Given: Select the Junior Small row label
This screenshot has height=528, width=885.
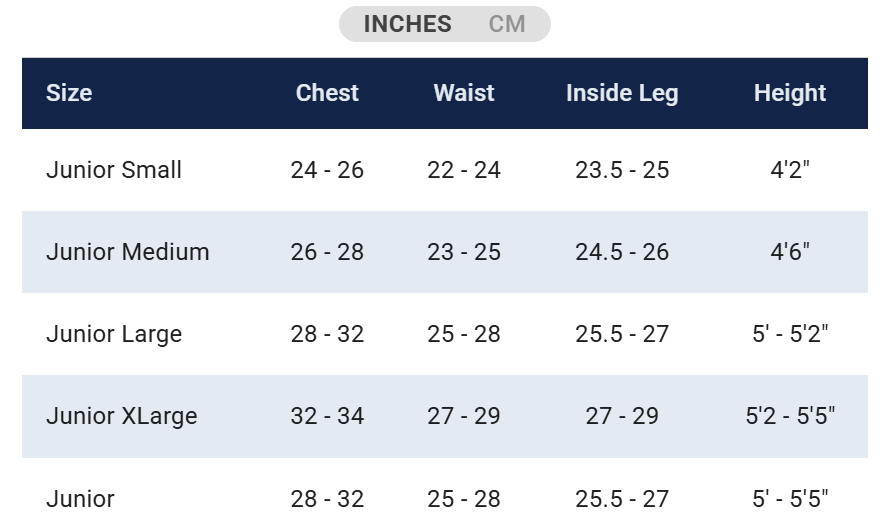Looking at the screenshot, I should 114,170.
